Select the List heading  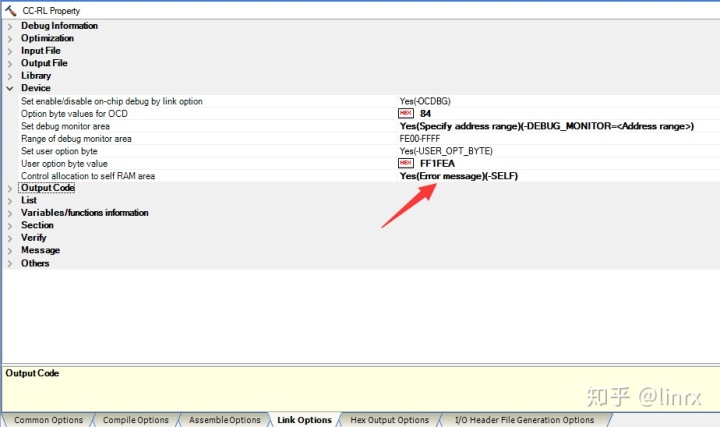(28, 200)
